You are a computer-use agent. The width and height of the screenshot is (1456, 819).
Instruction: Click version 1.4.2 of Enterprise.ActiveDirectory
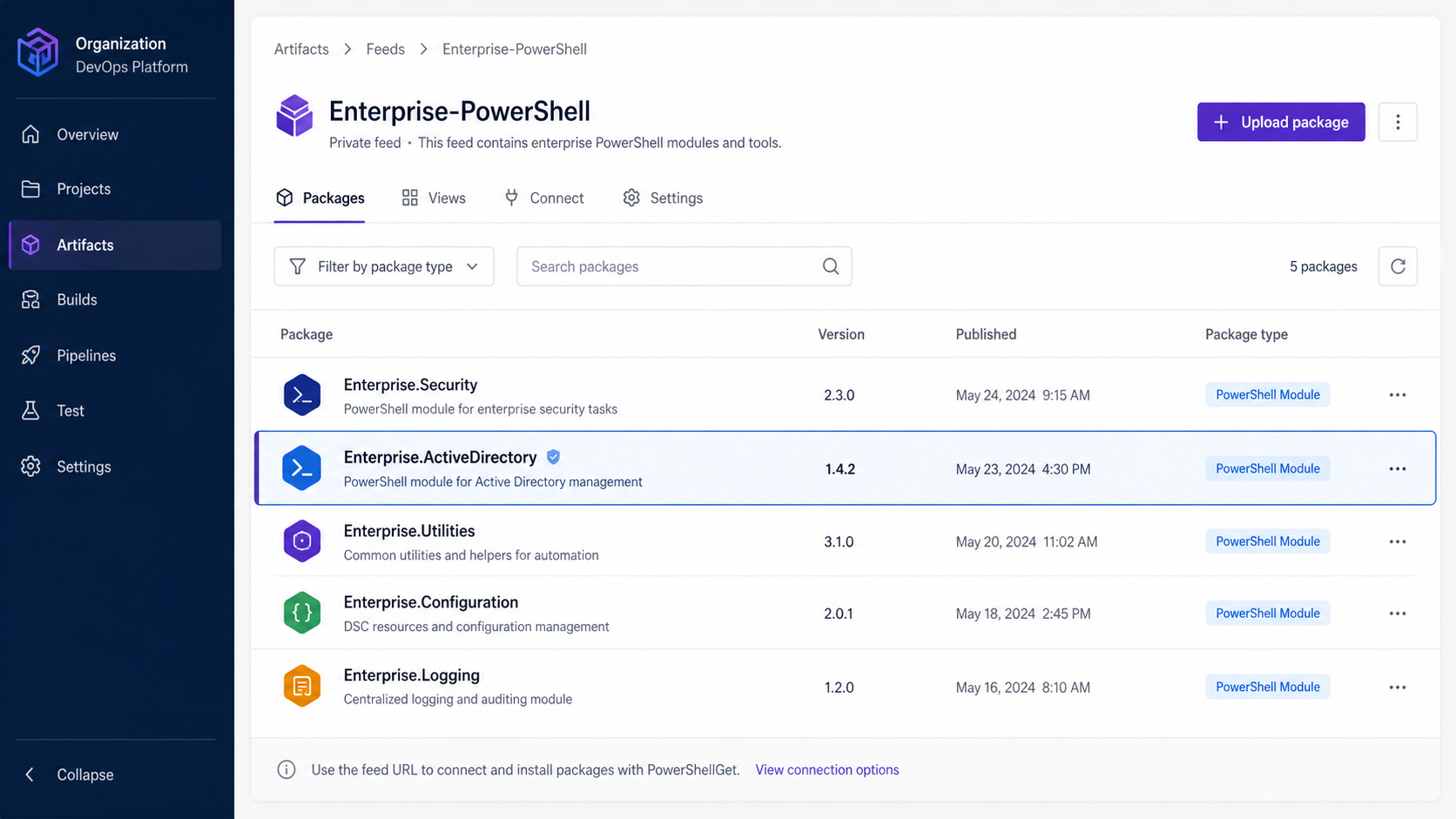[840, 469]
